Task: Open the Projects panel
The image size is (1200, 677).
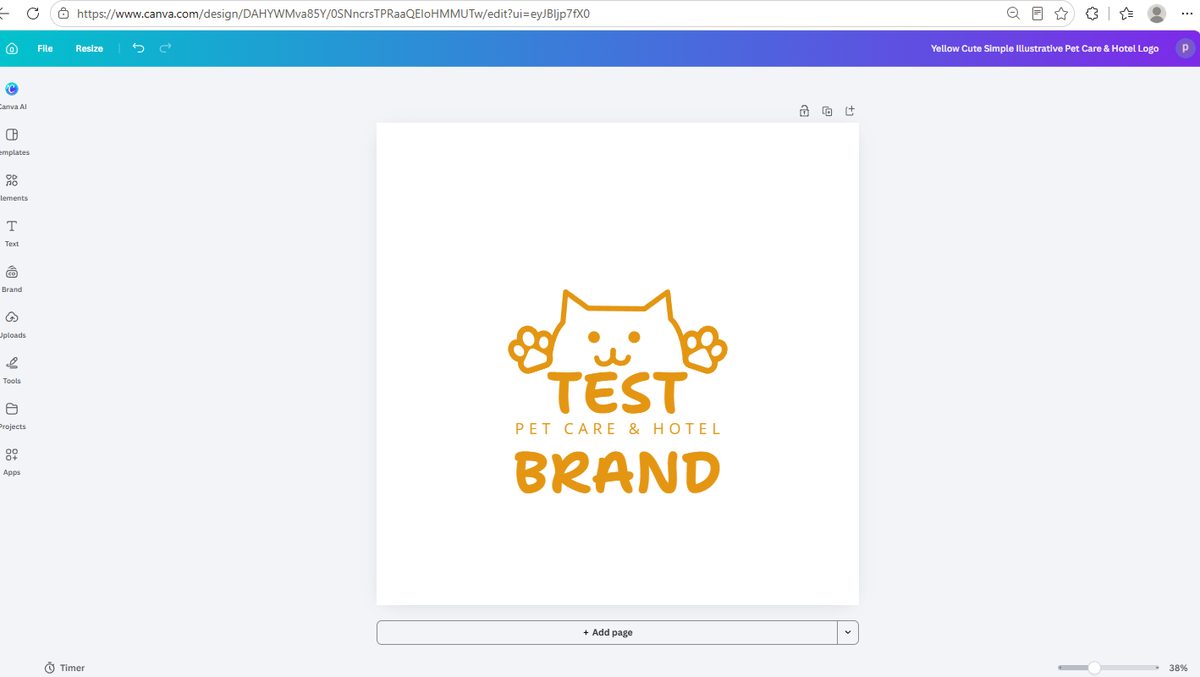Action: click(x=12, y=415)
